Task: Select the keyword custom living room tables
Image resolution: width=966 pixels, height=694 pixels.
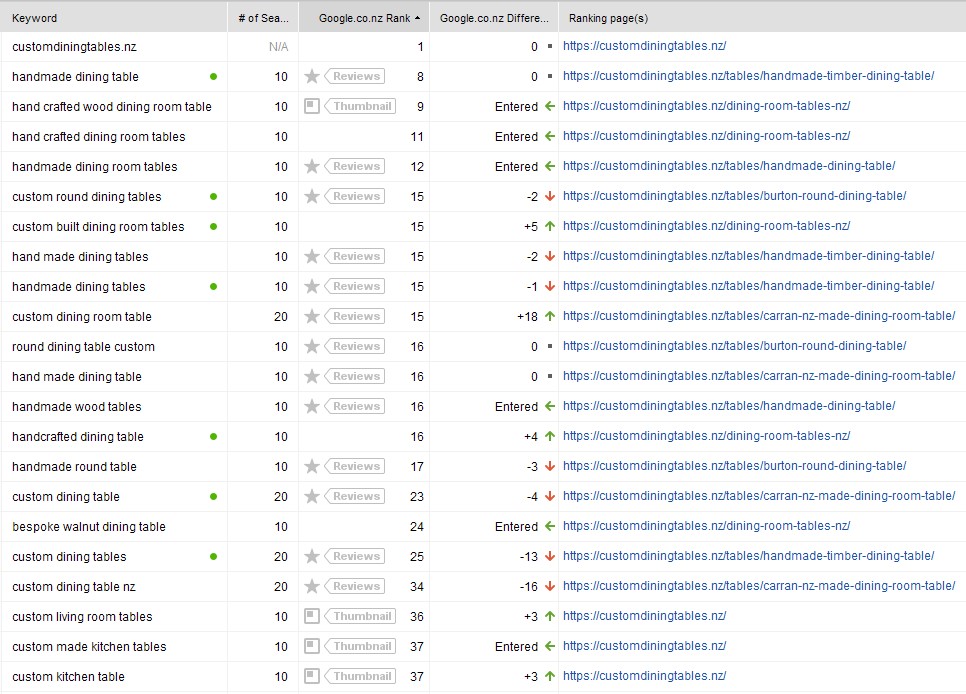Action: coord(82,616)
